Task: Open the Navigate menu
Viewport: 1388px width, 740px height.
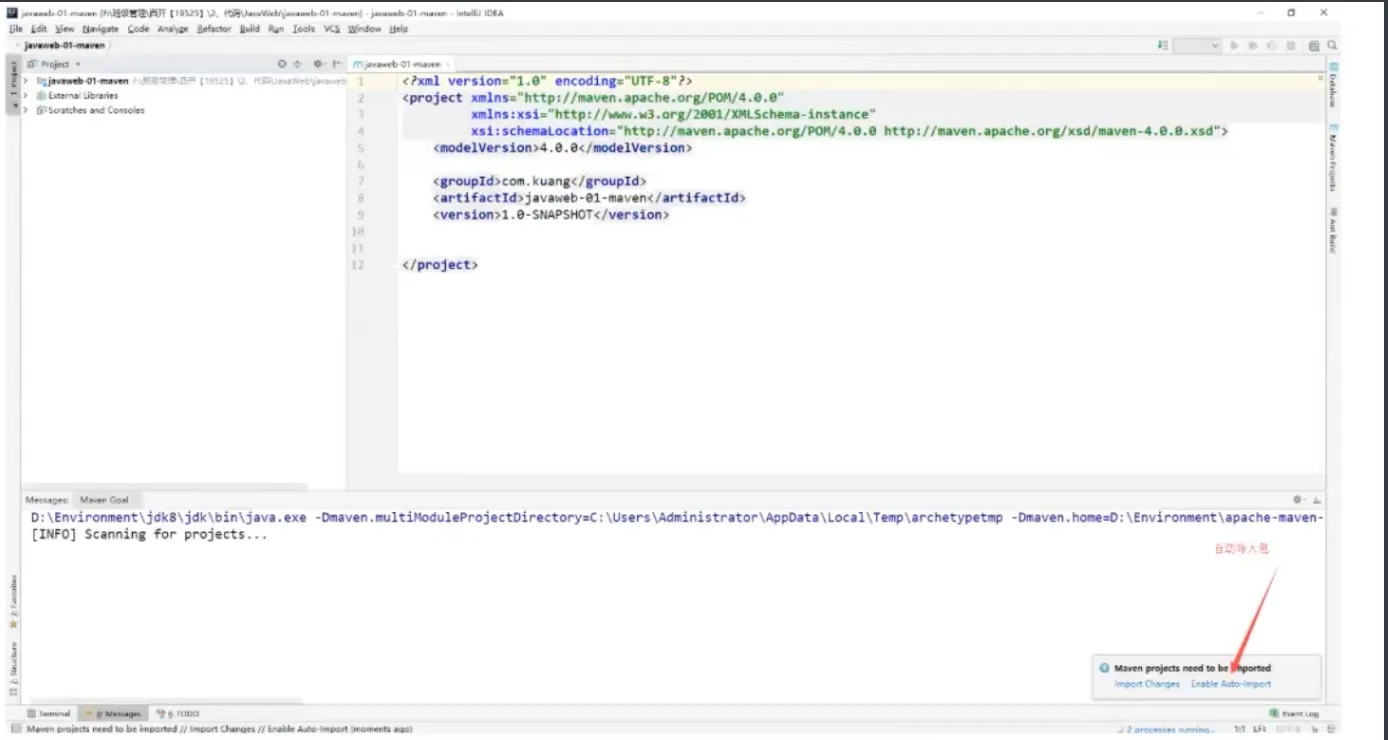Action: pos(100,29)
